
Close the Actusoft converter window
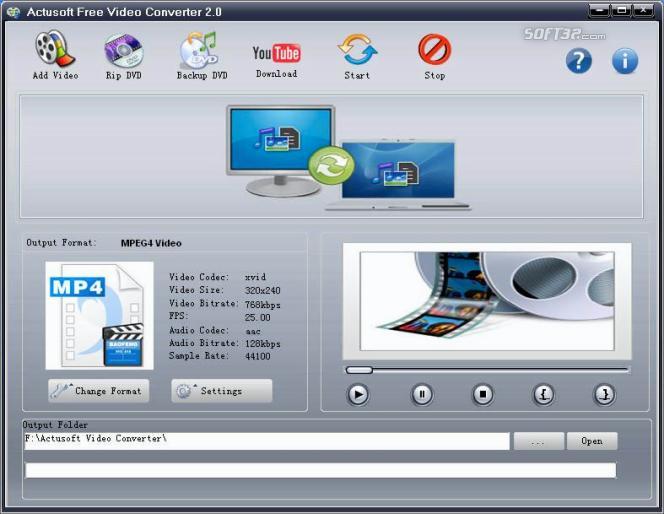(x=643, y=10)
